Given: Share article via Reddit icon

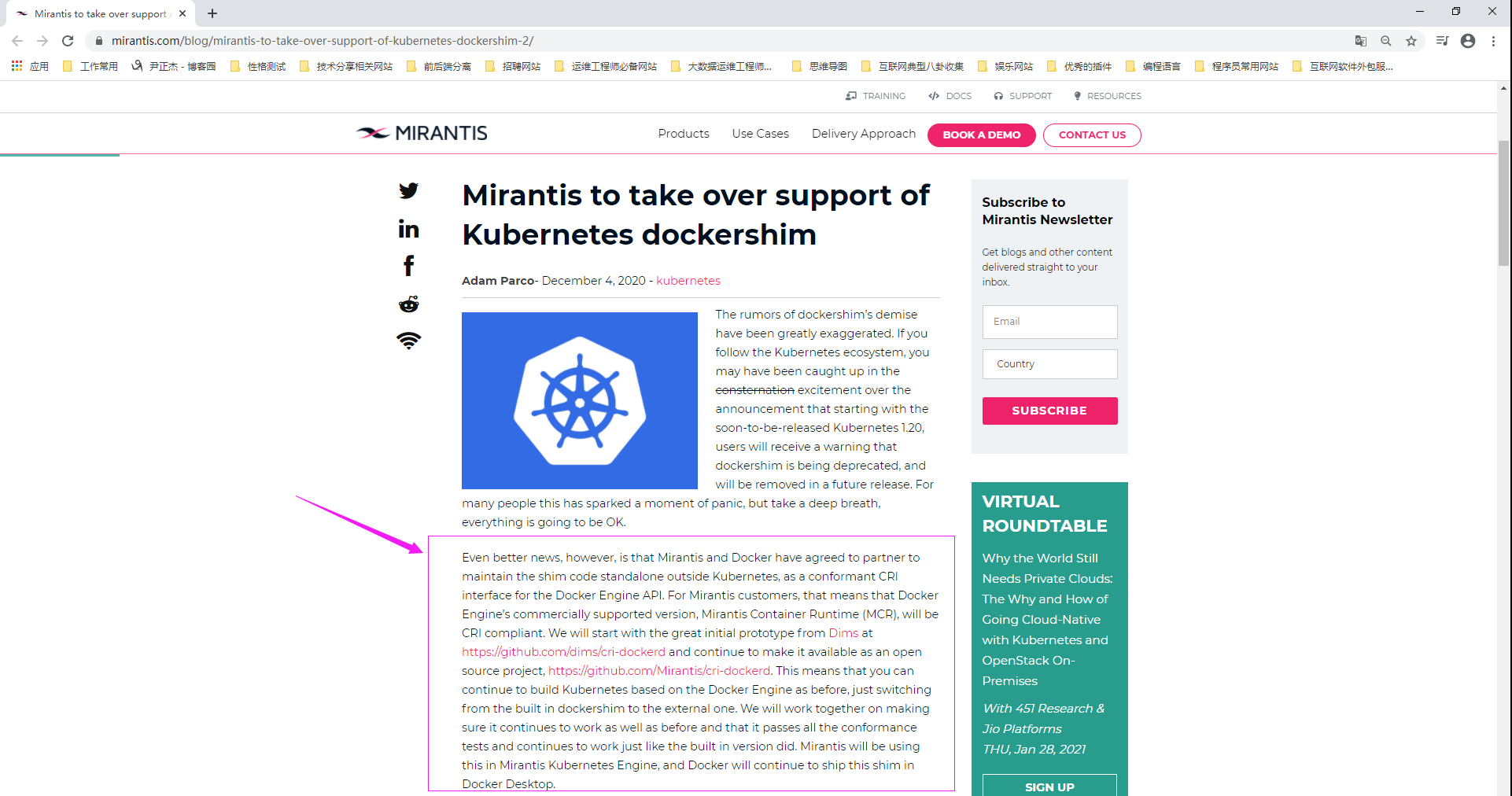Looking at the screenshot, I should [x=408, y=304].
